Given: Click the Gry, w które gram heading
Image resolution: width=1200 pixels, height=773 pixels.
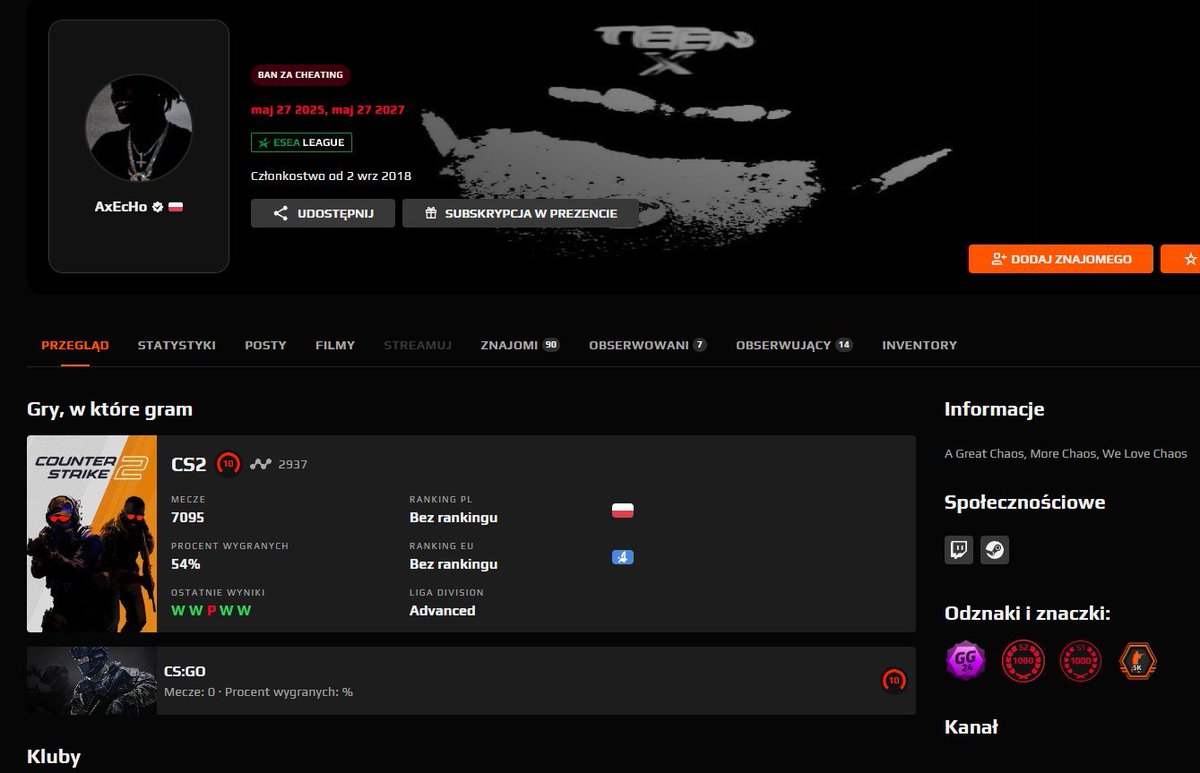Looking at the screenshot, I should (110, 409).
